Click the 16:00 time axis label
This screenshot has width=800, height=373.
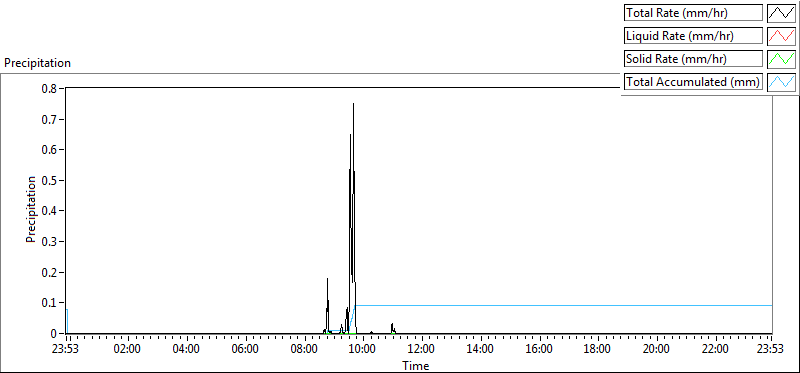point(538,350)
